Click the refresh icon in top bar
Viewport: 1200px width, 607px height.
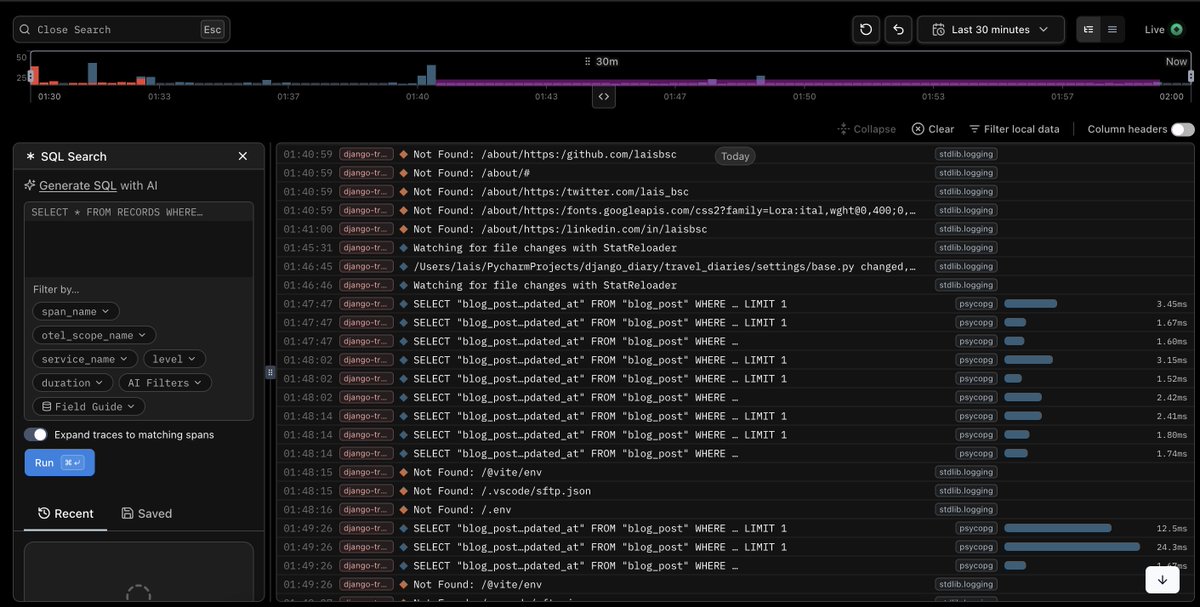(x=866, y=30)
